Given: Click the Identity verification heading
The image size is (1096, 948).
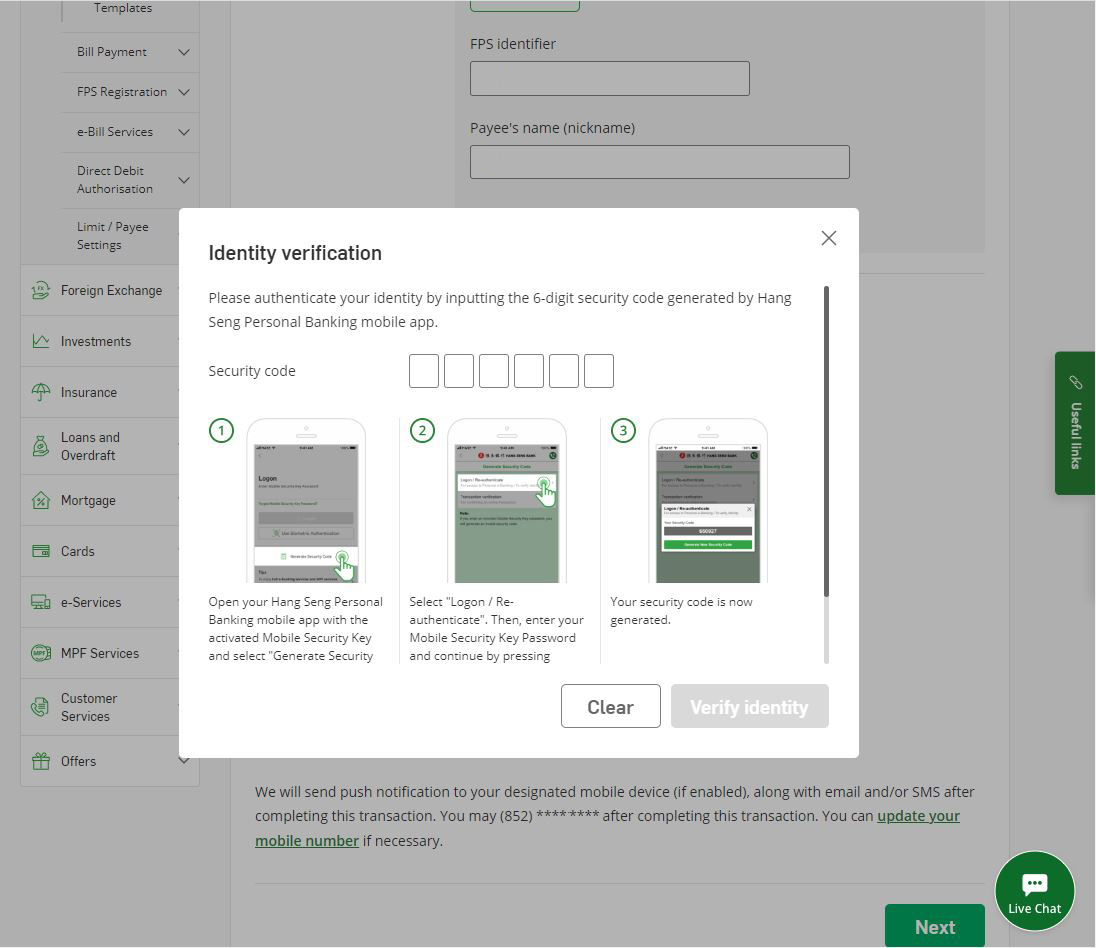Looking at the screenshot, I should click(x=295, y=253).
